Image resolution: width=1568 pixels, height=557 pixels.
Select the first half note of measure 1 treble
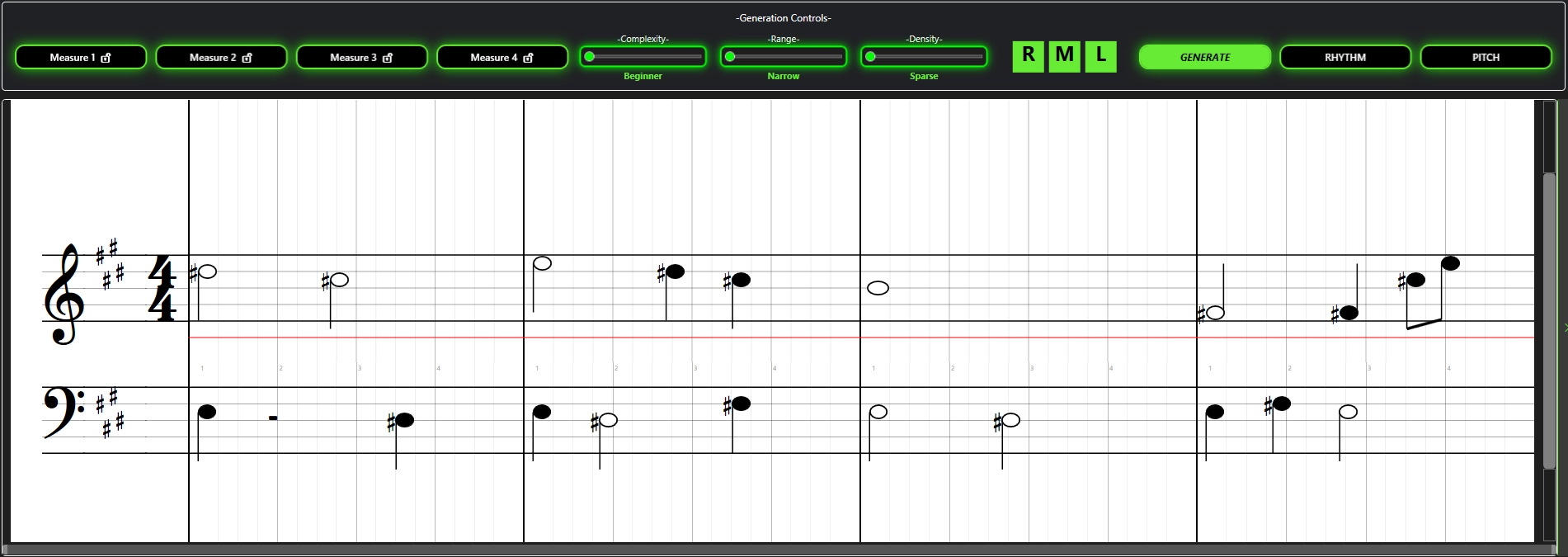click(207, 271)
